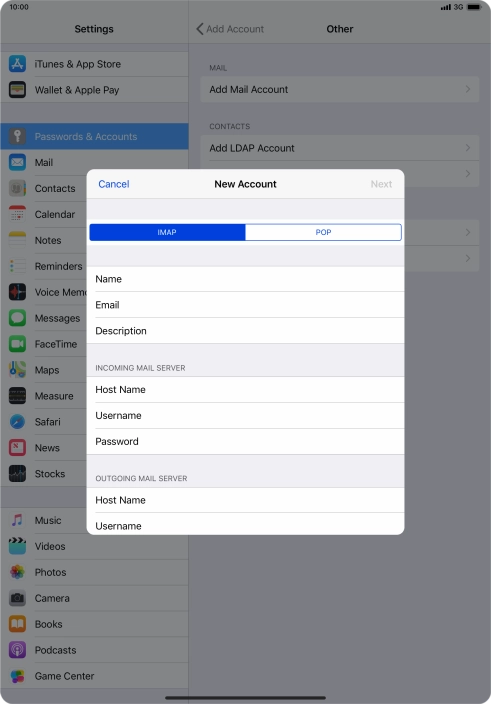This screenshot has height=704, width=491.
Task: Tap the Photos flower icon
Action: click(17, 572)
